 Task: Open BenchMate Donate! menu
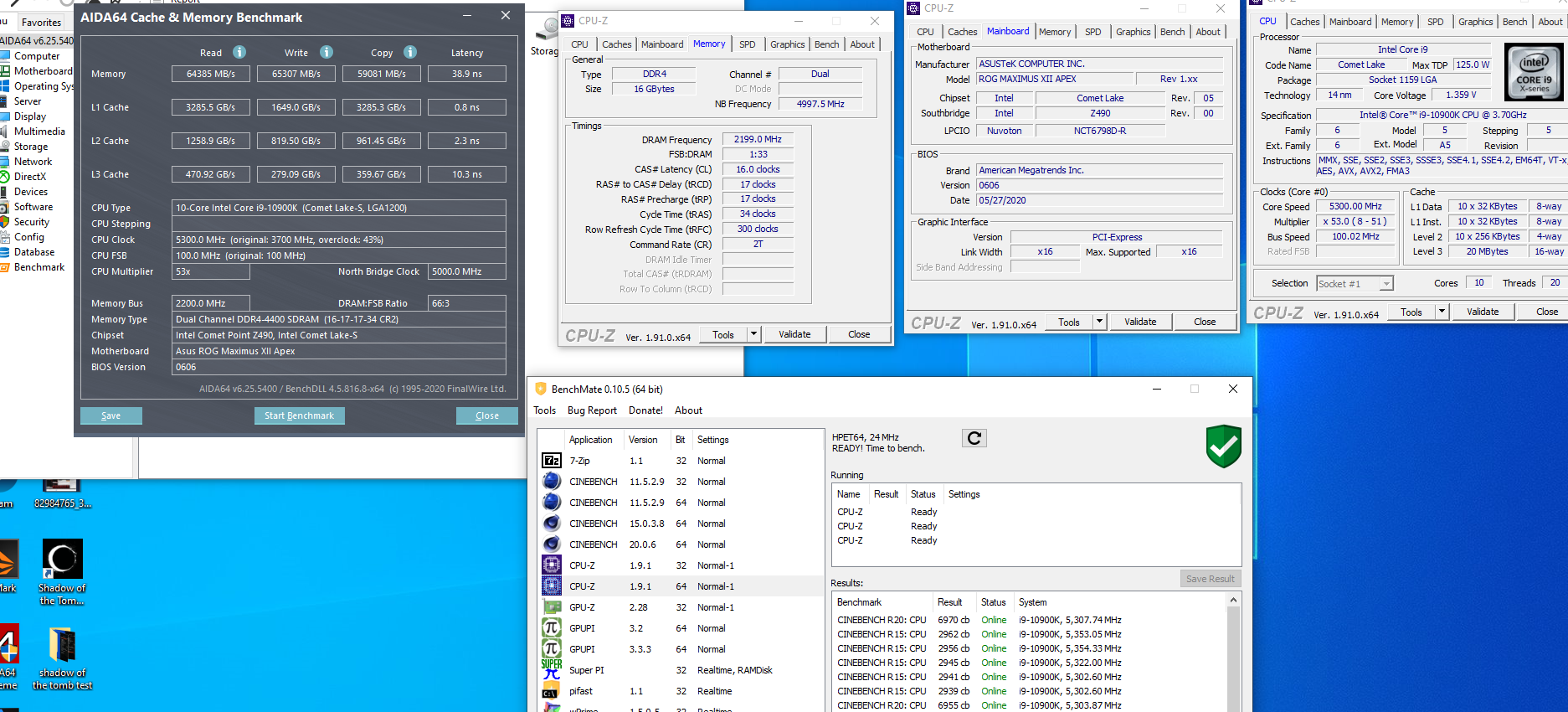pos(645,410)
